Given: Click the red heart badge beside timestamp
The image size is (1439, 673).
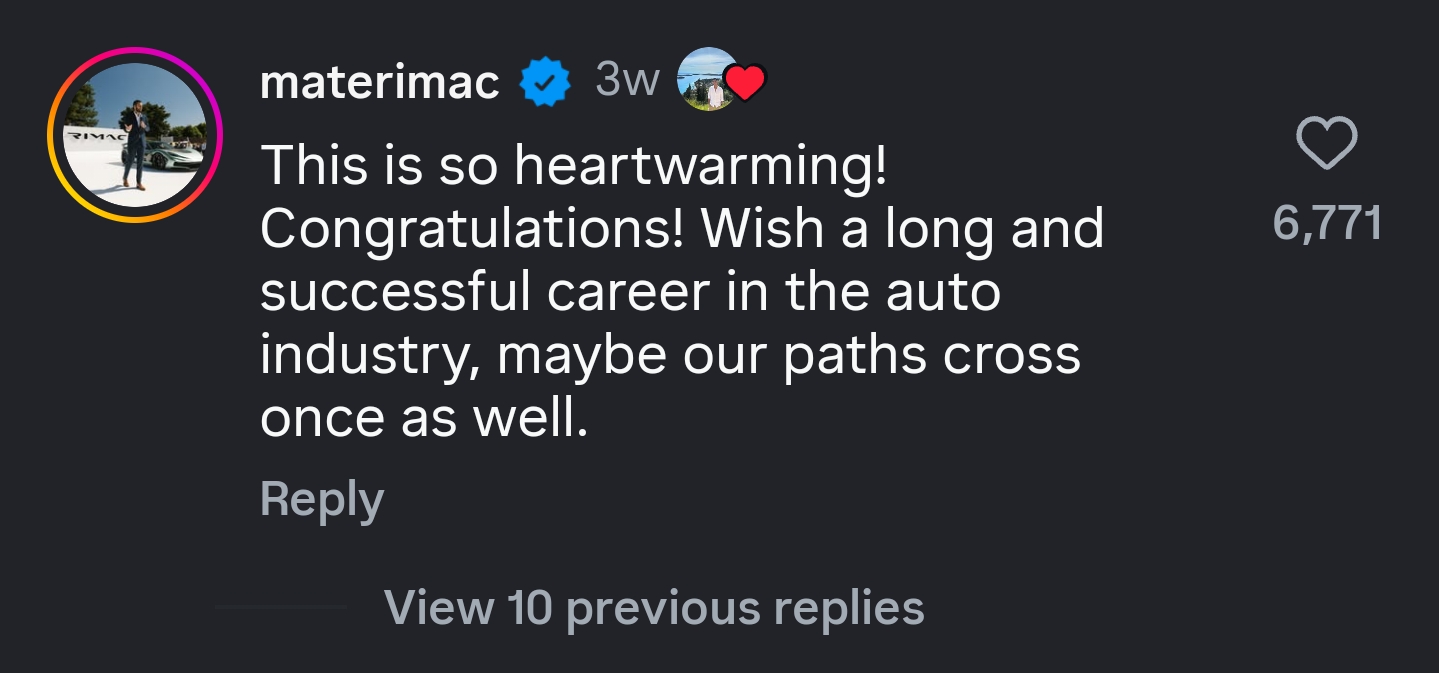Looking at the screenshot, I should [x=746, y=83].
